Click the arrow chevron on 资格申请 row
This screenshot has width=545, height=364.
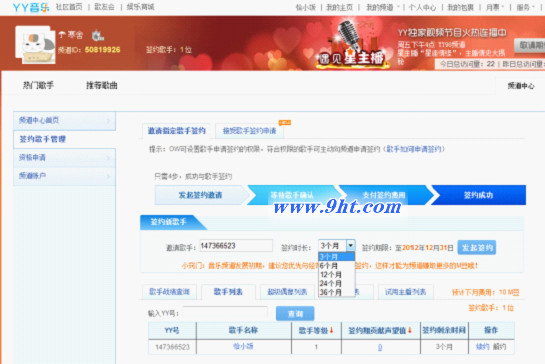point(108,158)
